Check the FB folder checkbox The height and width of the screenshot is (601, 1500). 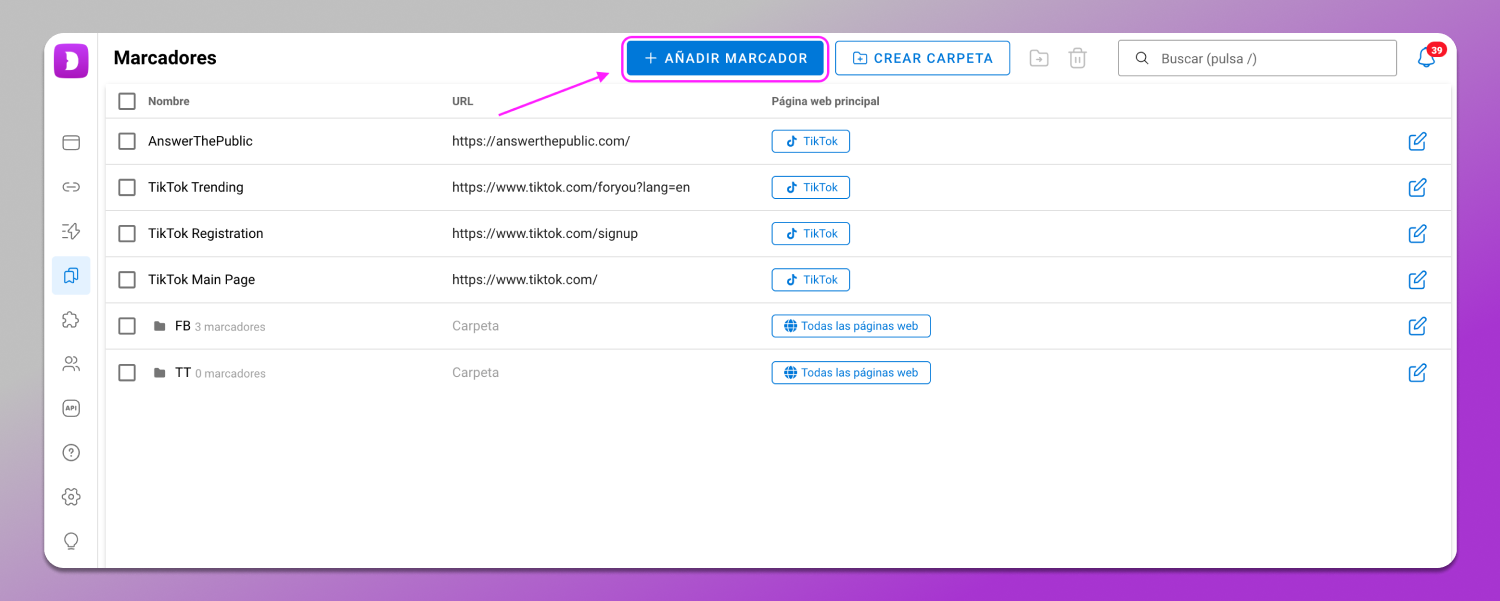click(x=127, y=326)
